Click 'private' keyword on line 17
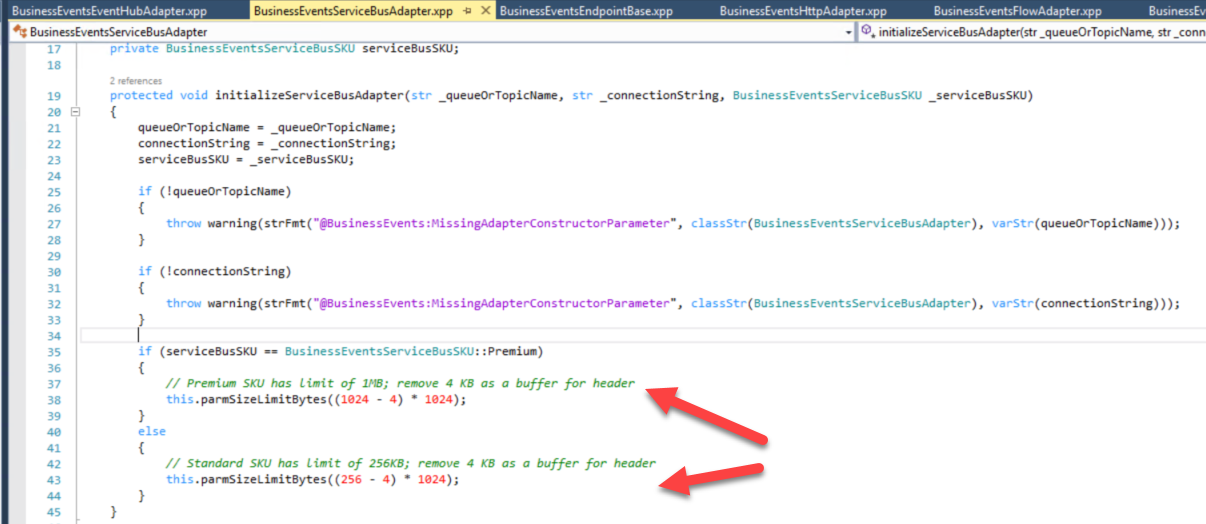The width and height of the screenshot is (1206, 524). [x=134, y=48]
